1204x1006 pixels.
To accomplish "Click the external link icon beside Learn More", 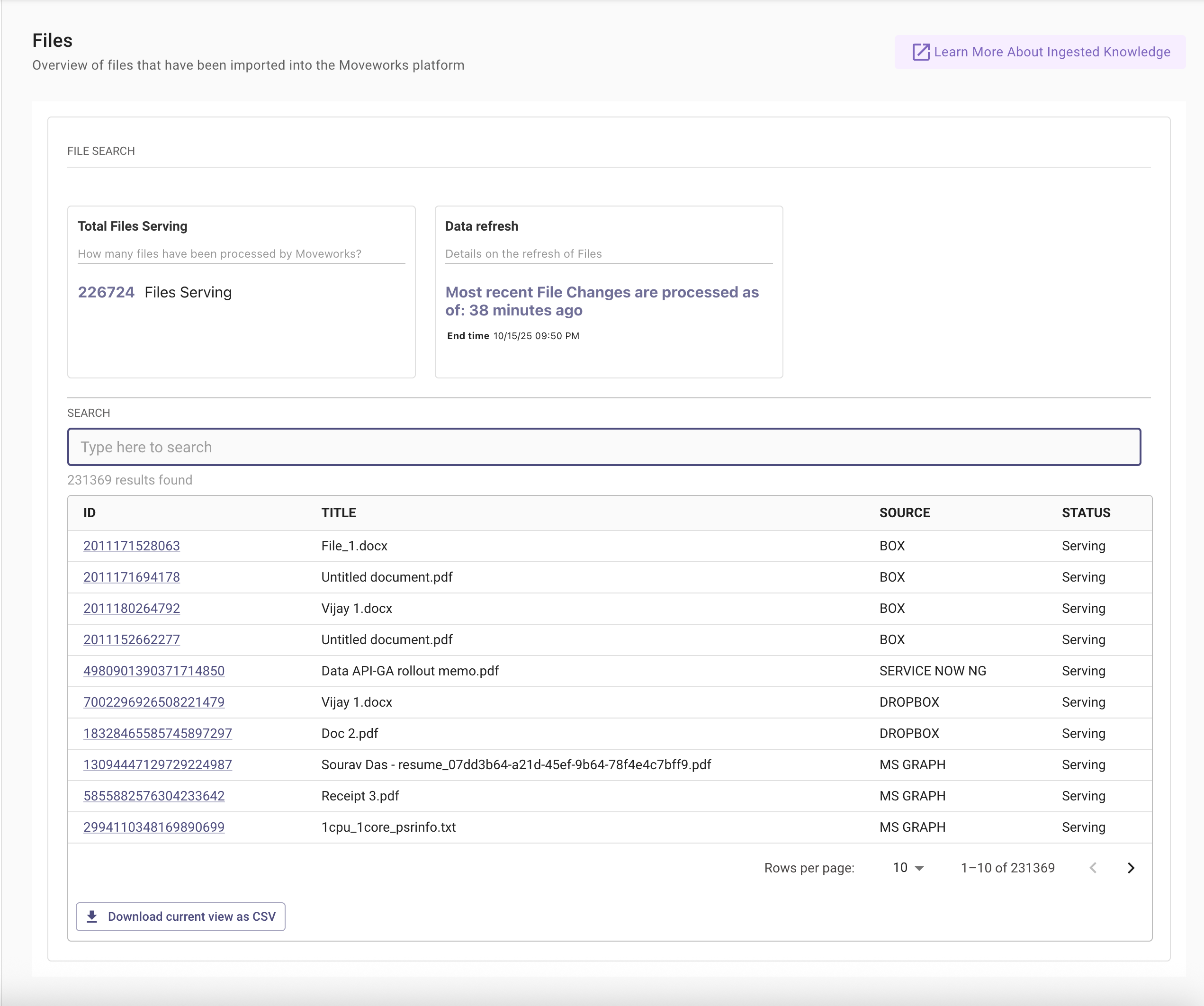I will (920, 52).
